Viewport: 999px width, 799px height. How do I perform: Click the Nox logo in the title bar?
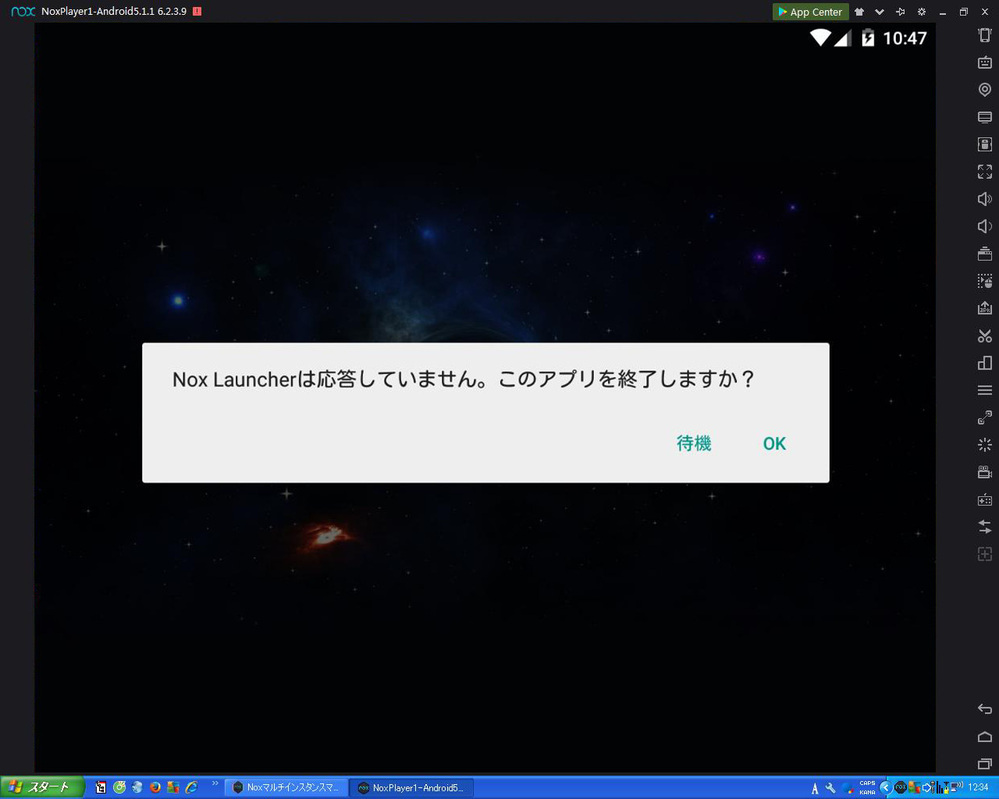23,11
